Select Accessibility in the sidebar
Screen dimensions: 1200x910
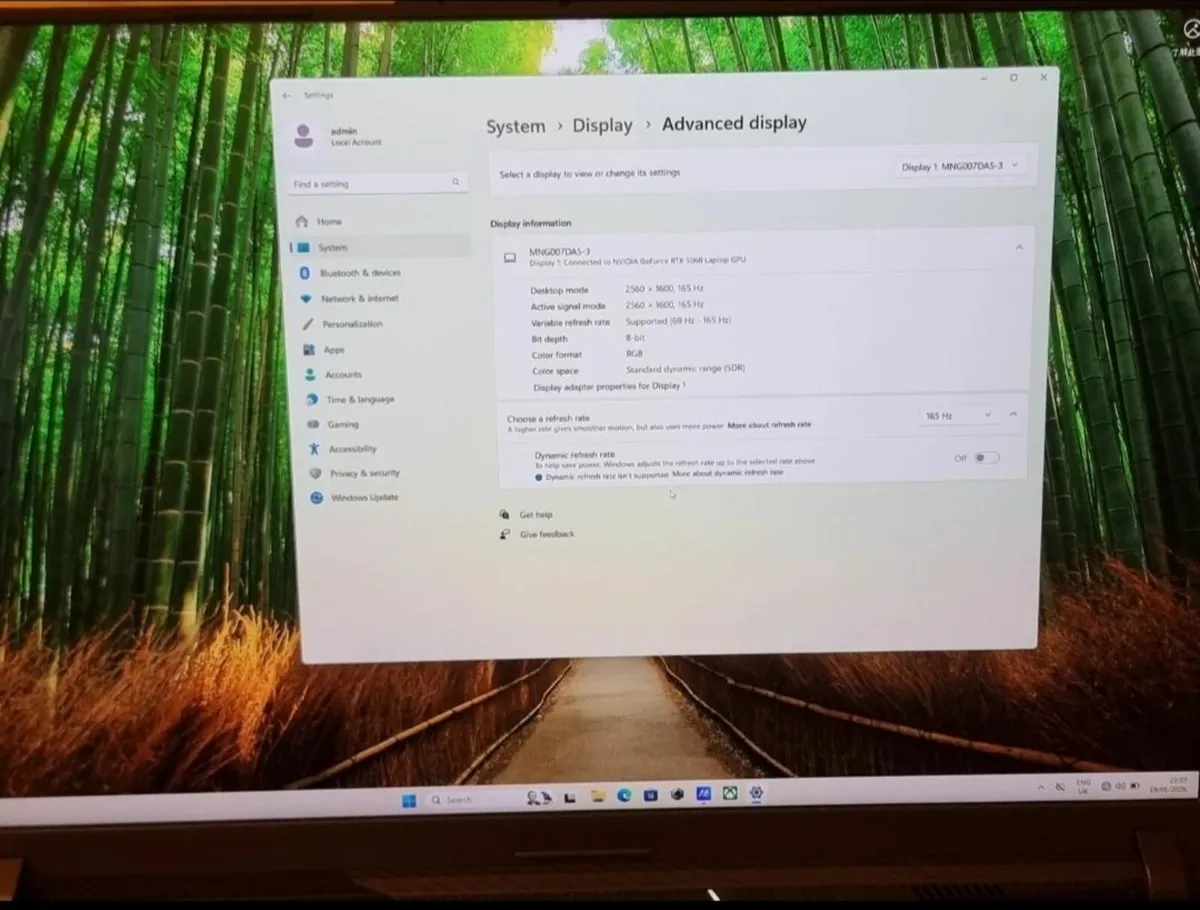tap(350, 448)
